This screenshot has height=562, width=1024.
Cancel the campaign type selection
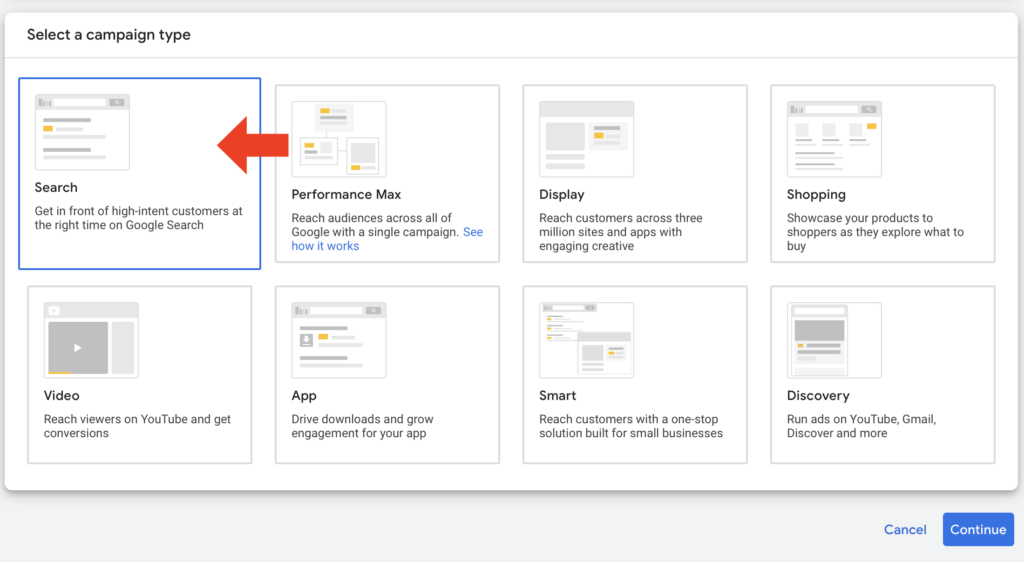click(905, 530)
